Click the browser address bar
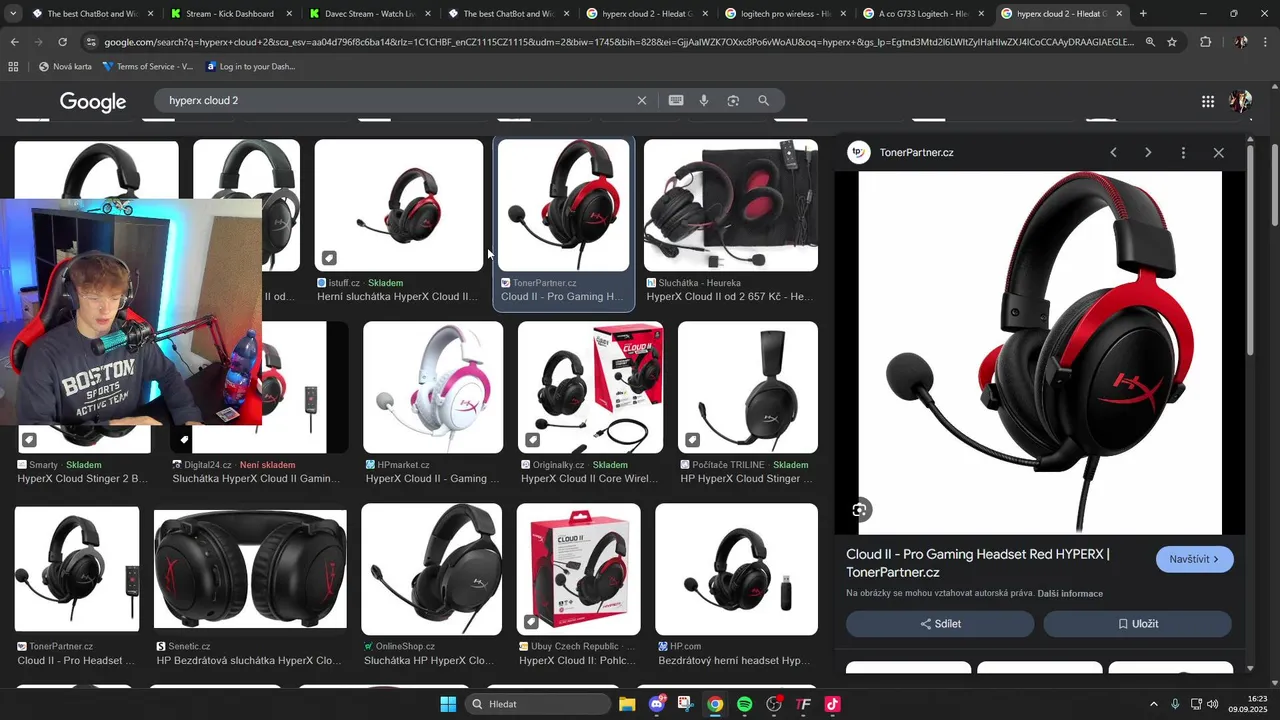1280x720 pixels. pos(620,42)
